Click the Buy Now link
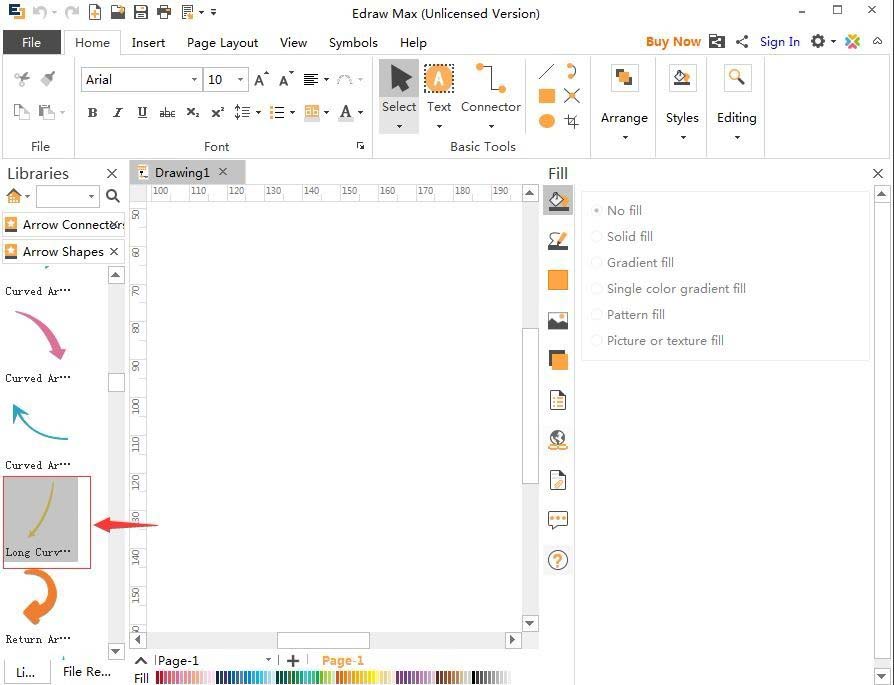Image resolution: width=894 pixels, height=685 pixels. pos(672,42)
